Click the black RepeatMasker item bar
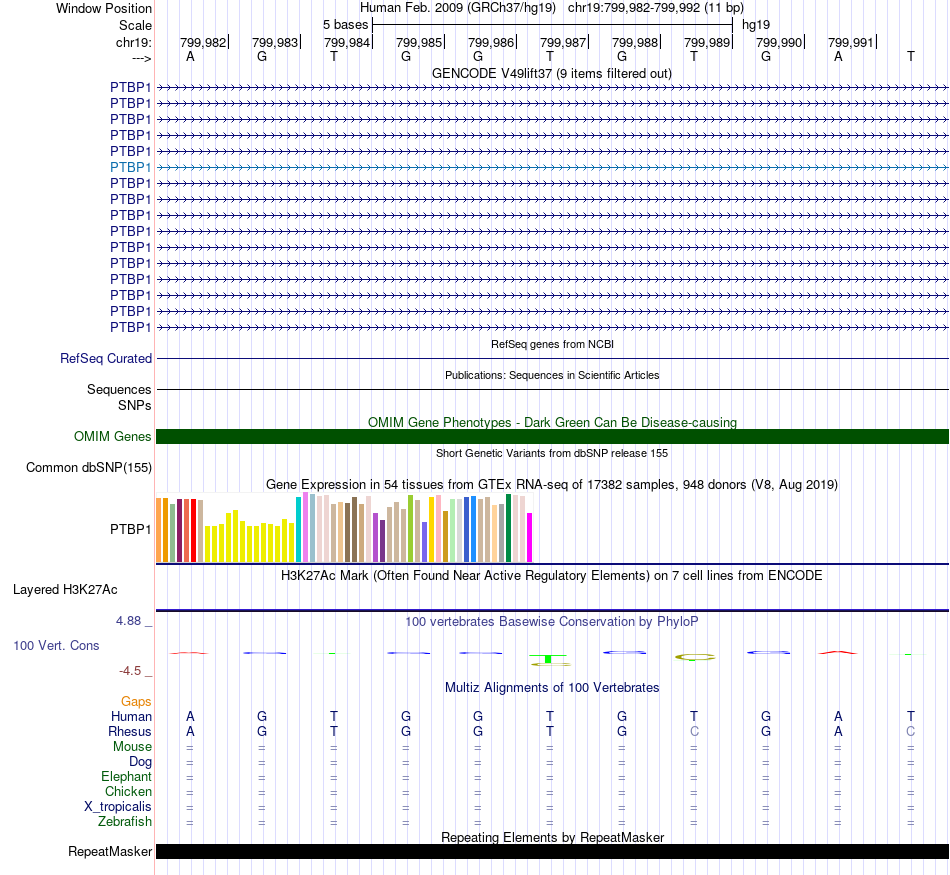The image size is (950, 875). coord(553,851)
